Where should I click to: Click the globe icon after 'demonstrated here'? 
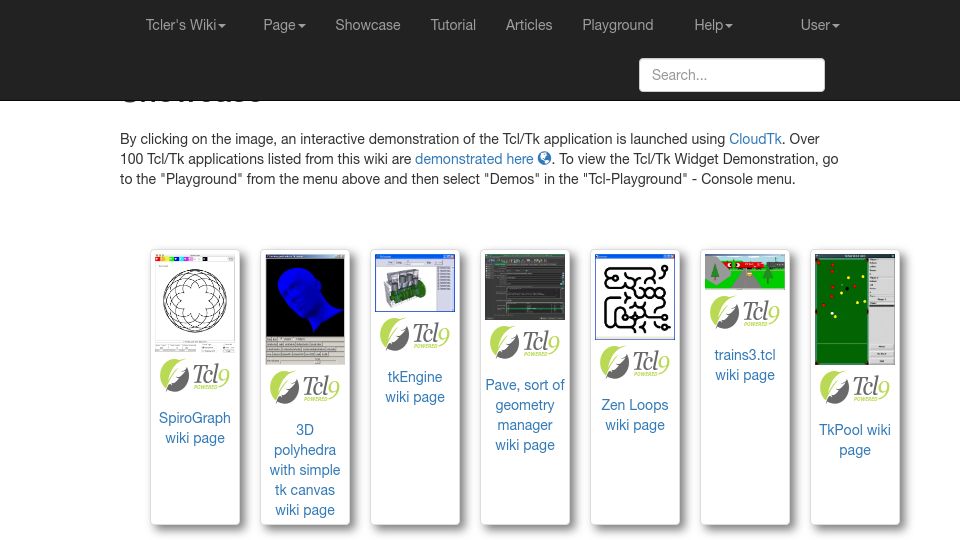[544, 159]
